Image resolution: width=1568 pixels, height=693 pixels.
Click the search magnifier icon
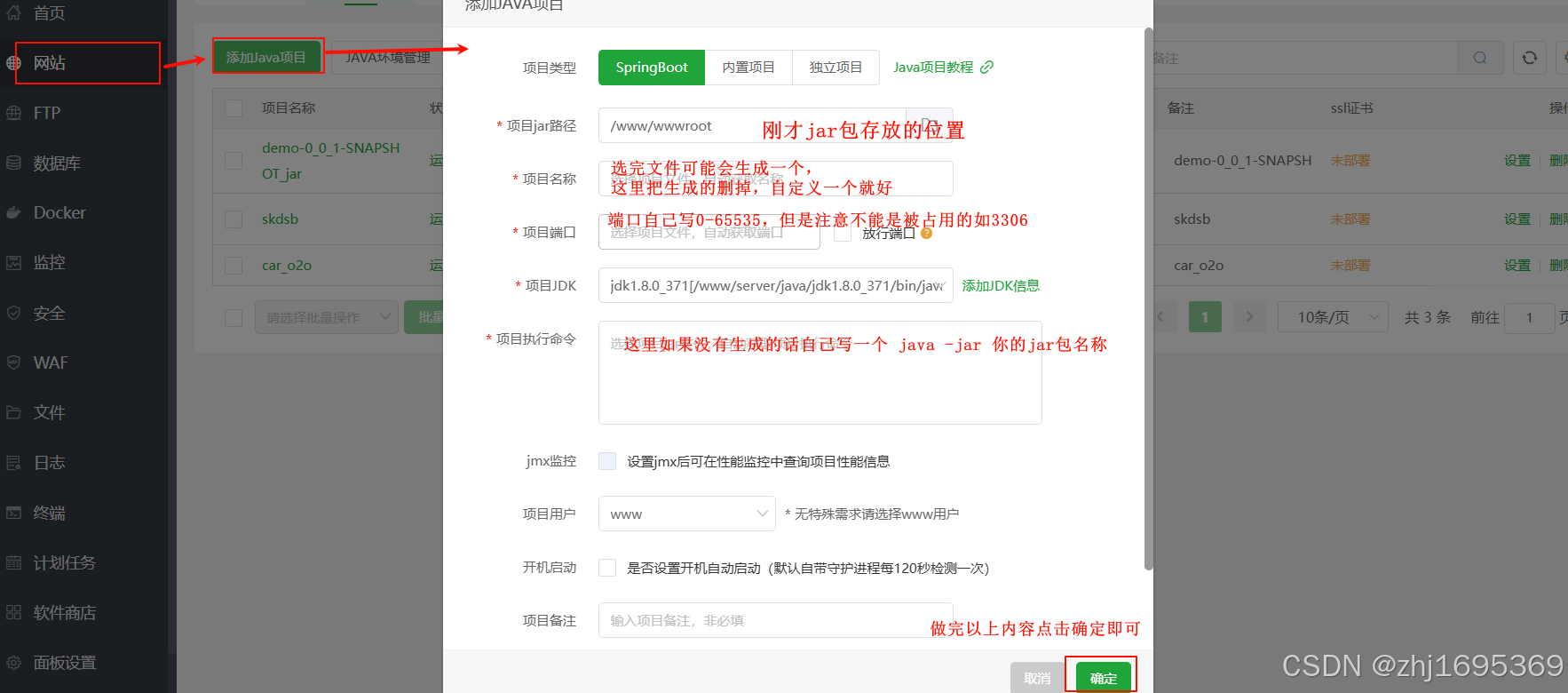(1480, 58)
